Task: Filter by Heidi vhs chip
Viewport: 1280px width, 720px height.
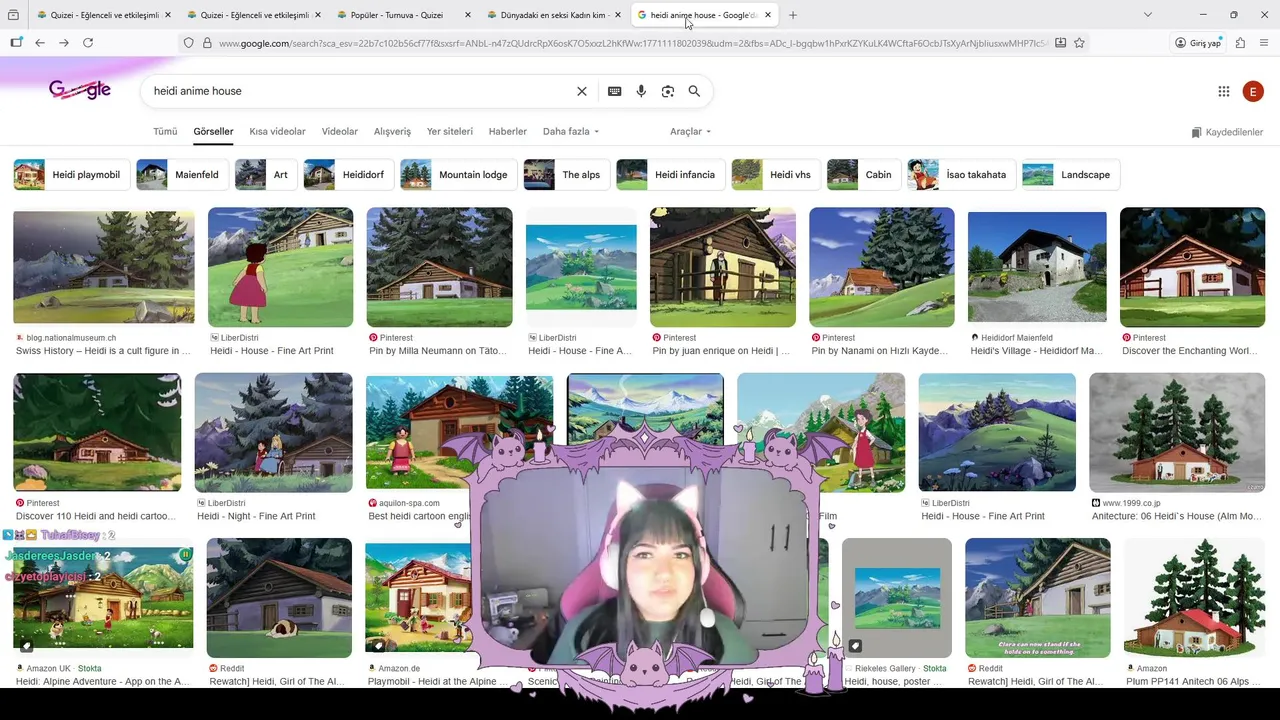Action: [775, 174]
